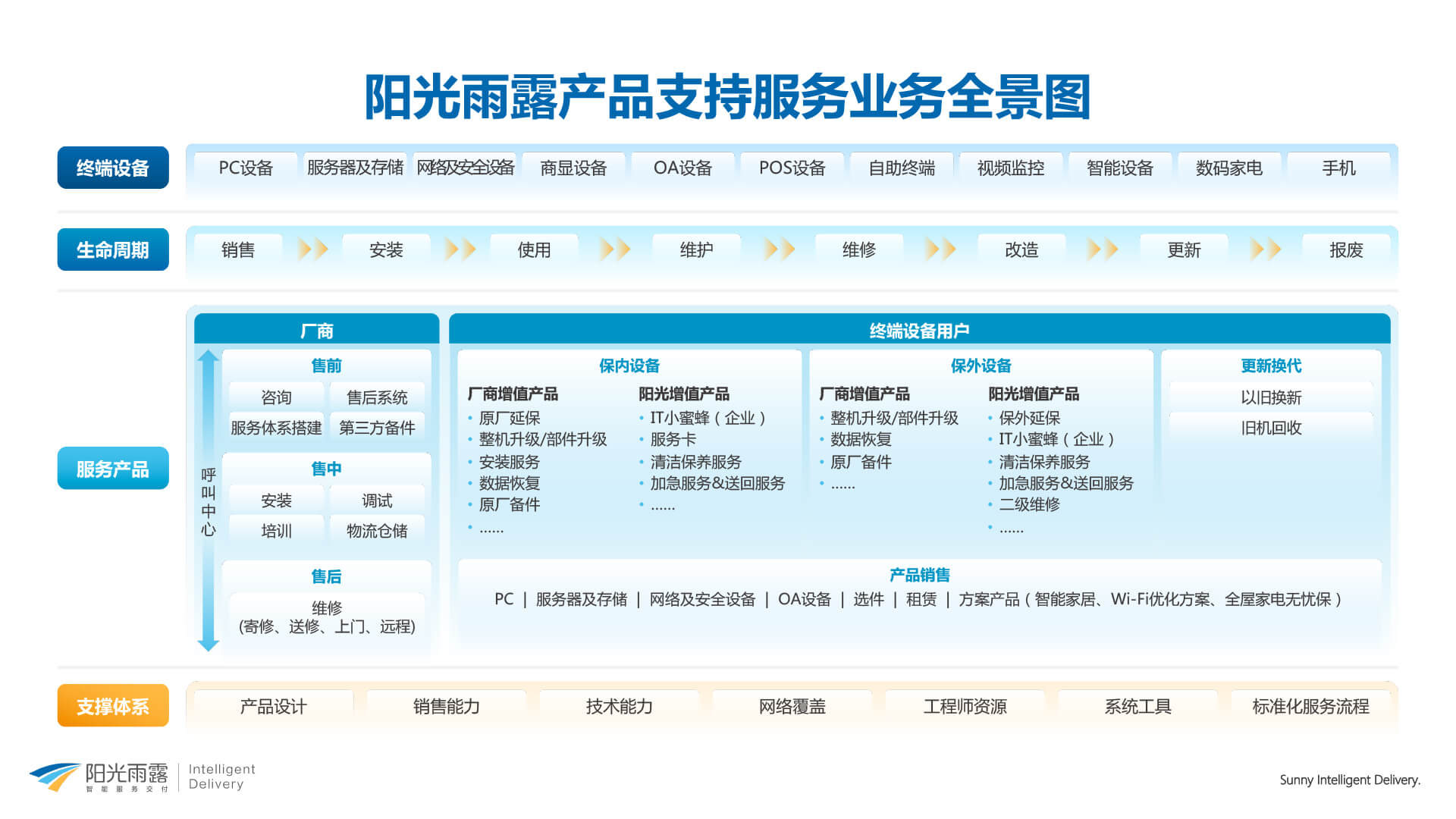Click the 以旧换新 box
The height and width of the screenshot is (819, 1456).
[1271, 397]
